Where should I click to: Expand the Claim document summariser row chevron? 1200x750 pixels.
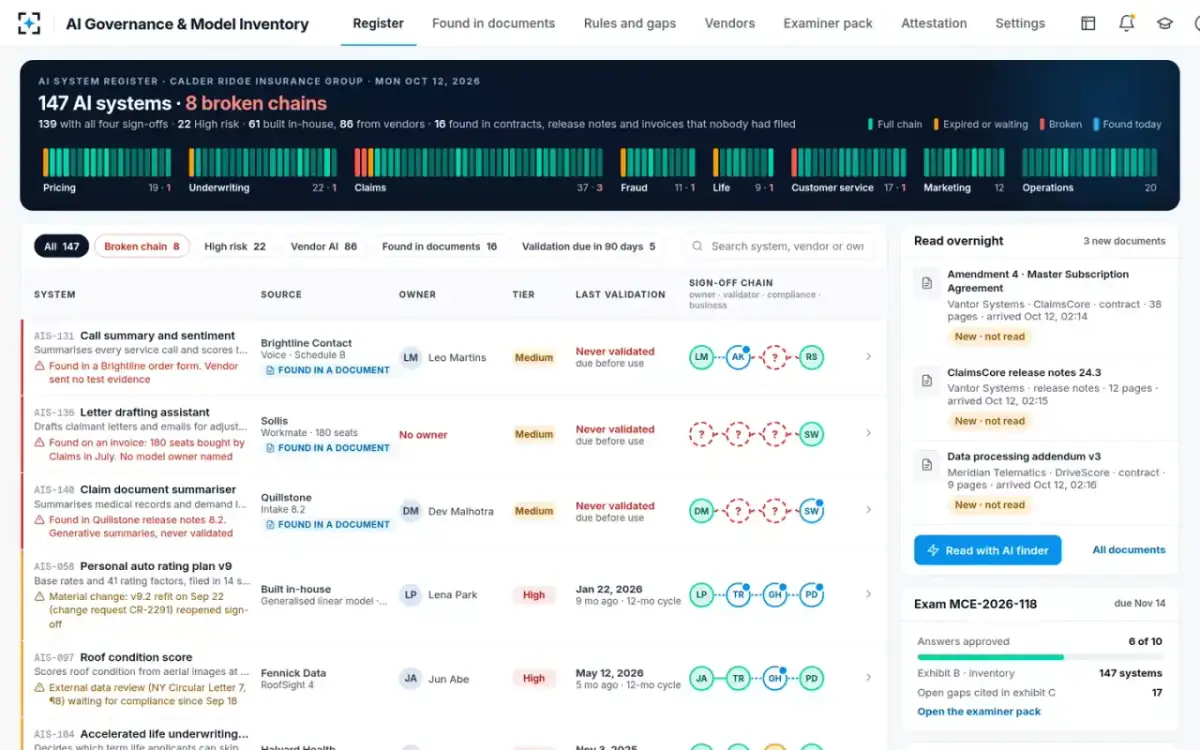[868, 511]
